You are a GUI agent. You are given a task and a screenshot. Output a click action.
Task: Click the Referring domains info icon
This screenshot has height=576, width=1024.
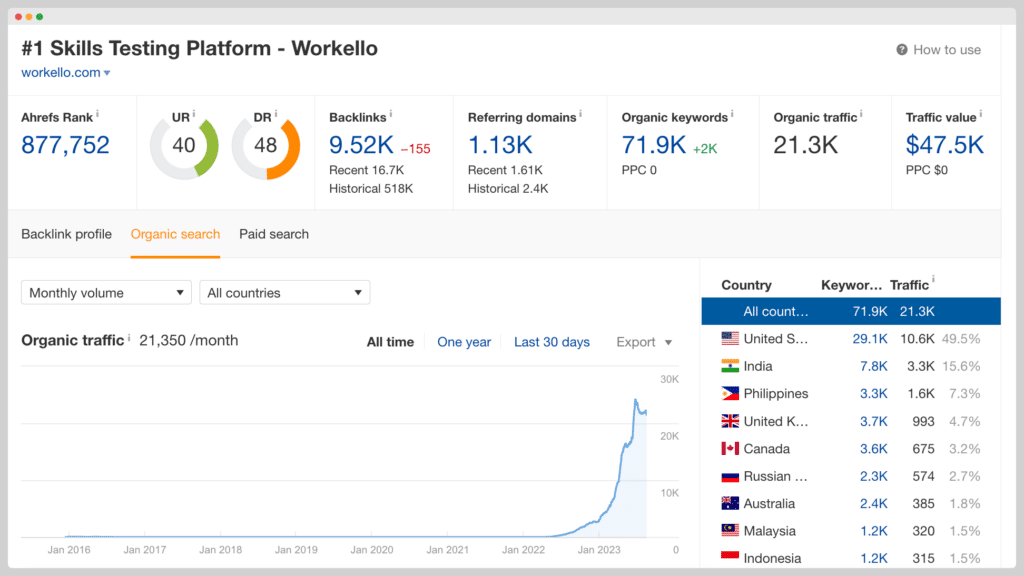coord(581,114)
